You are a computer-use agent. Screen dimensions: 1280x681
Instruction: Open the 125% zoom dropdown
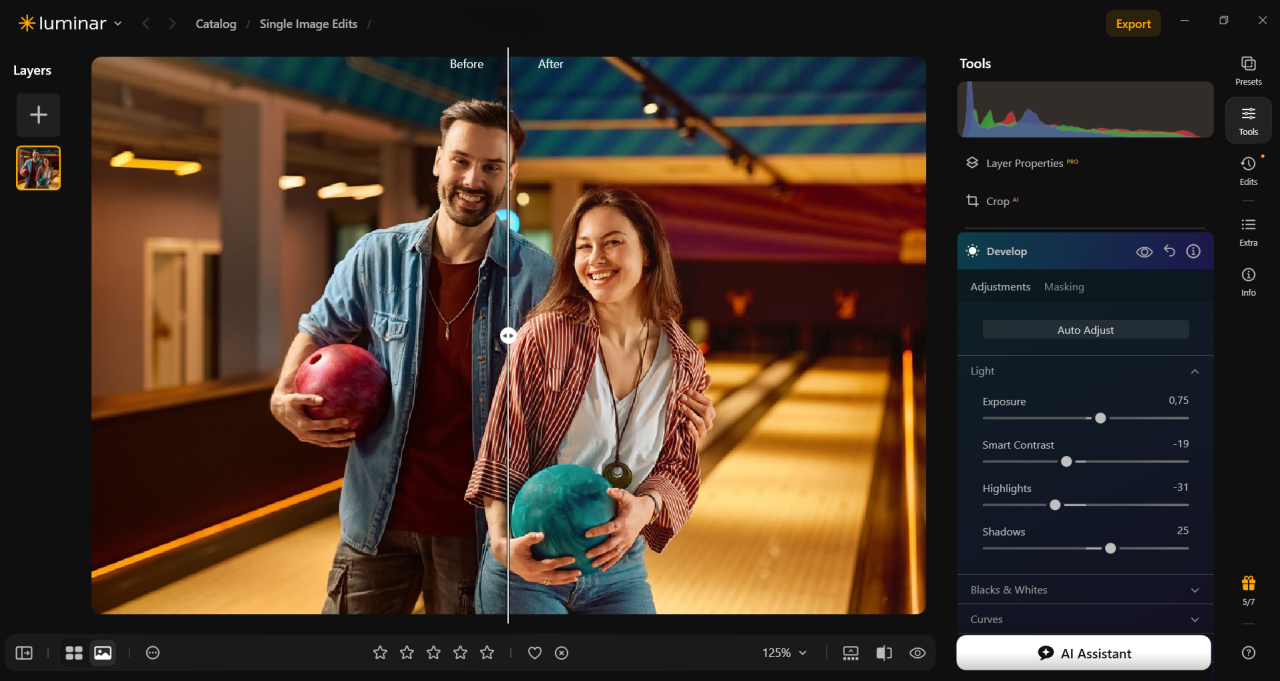784,653
